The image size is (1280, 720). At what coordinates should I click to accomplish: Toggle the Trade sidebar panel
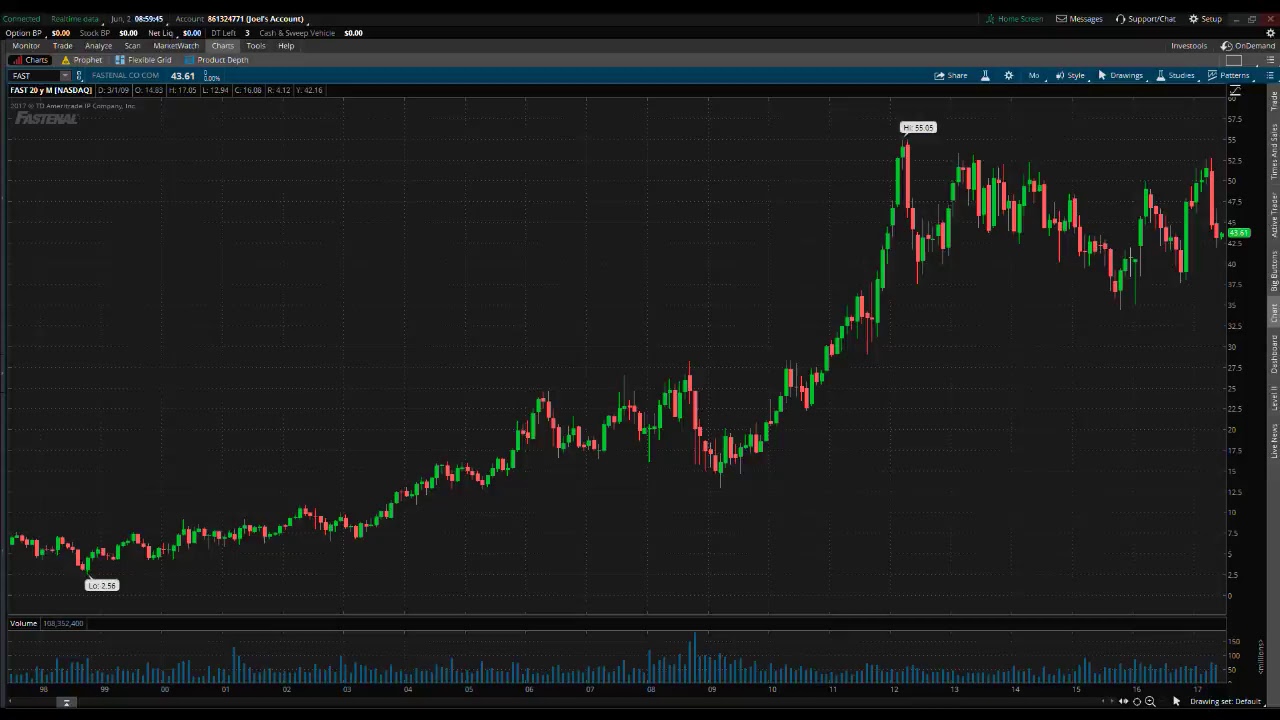point(1274,101)
